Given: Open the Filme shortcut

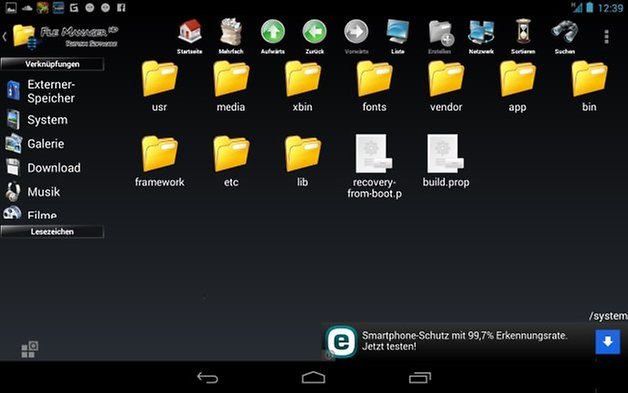Looking at the screenshot, I should tap(30, 213).
